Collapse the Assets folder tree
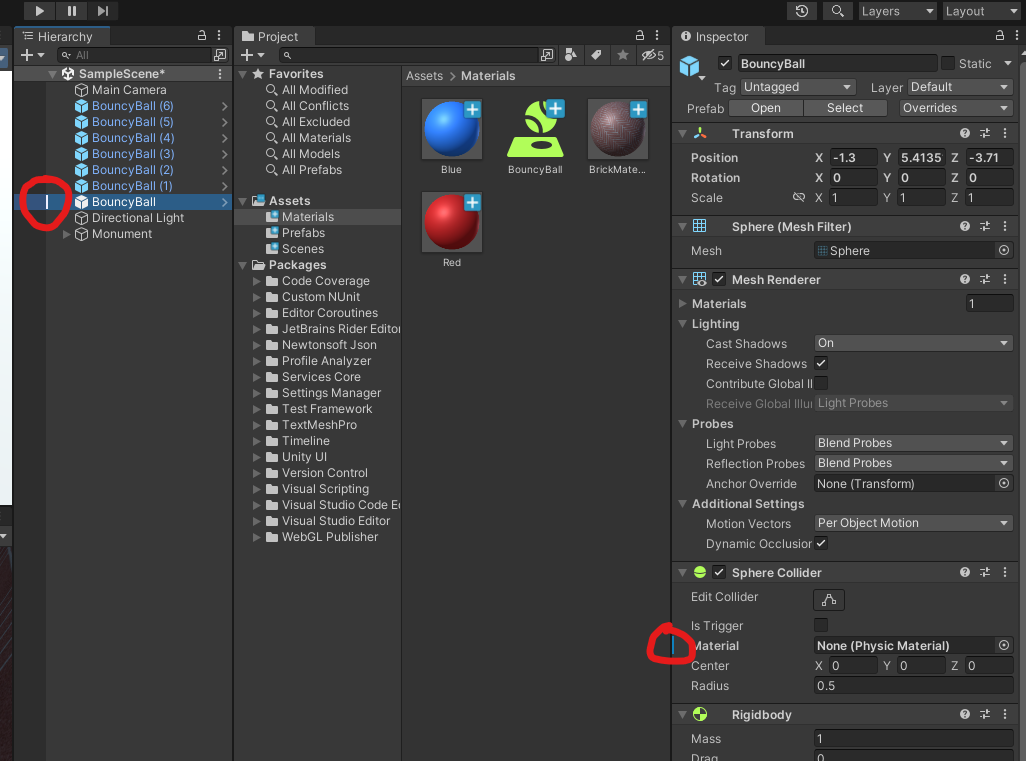1026x761 pixels. (243, 201)
